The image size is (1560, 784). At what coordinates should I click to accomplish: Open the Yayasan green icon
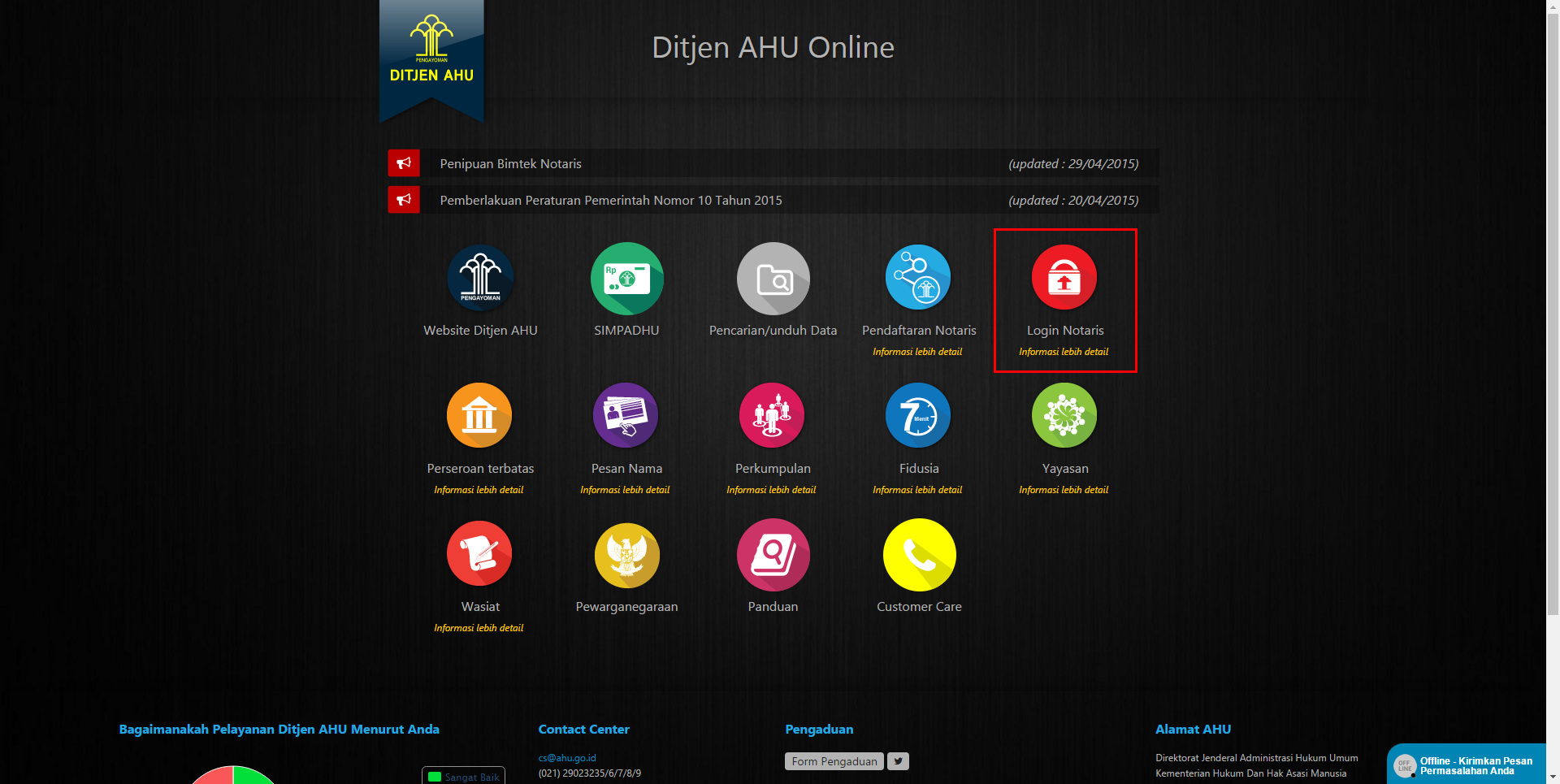click(1064, 416)
